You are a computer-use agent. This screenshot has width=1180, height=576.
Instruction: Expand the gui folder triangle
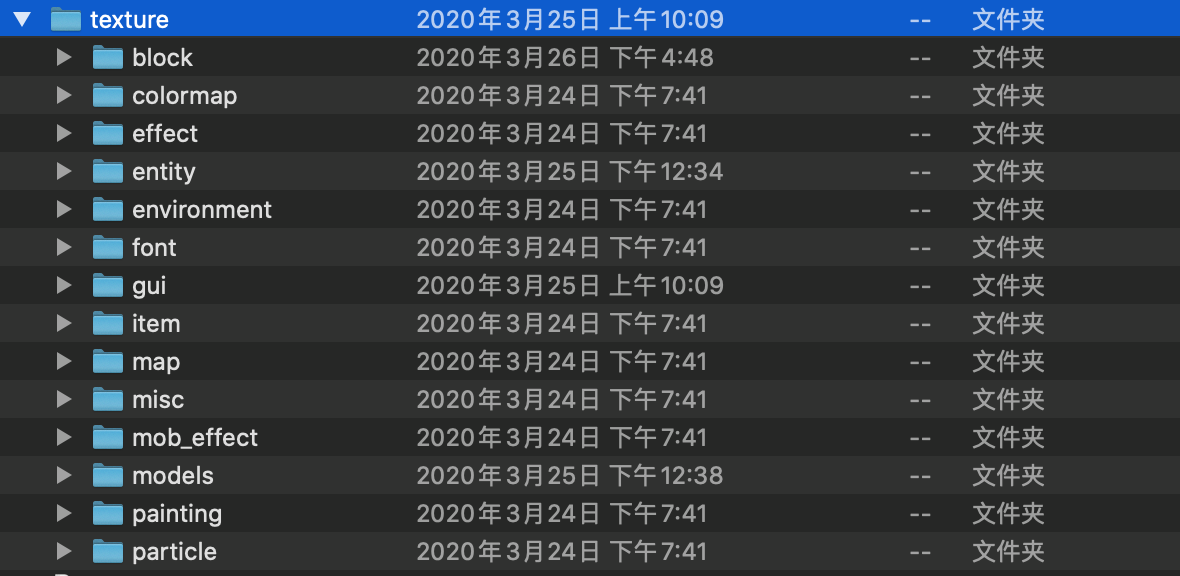click(x=64, y=285)
